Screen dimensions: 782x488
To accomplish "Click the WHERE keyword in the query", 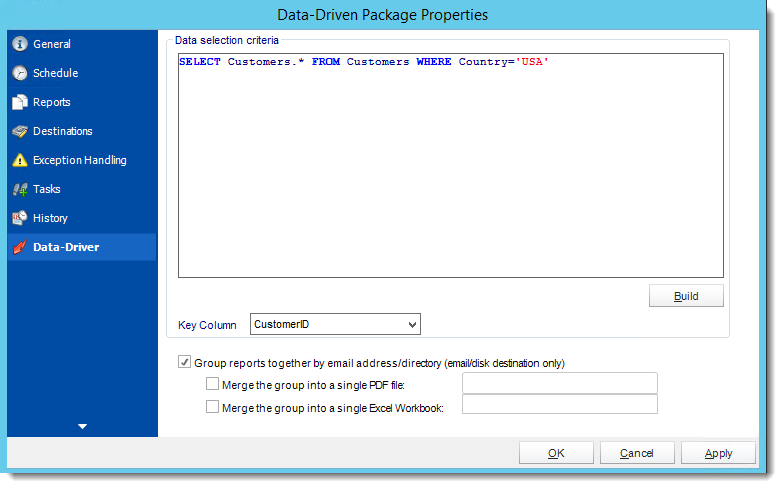I will pos(434,62).
